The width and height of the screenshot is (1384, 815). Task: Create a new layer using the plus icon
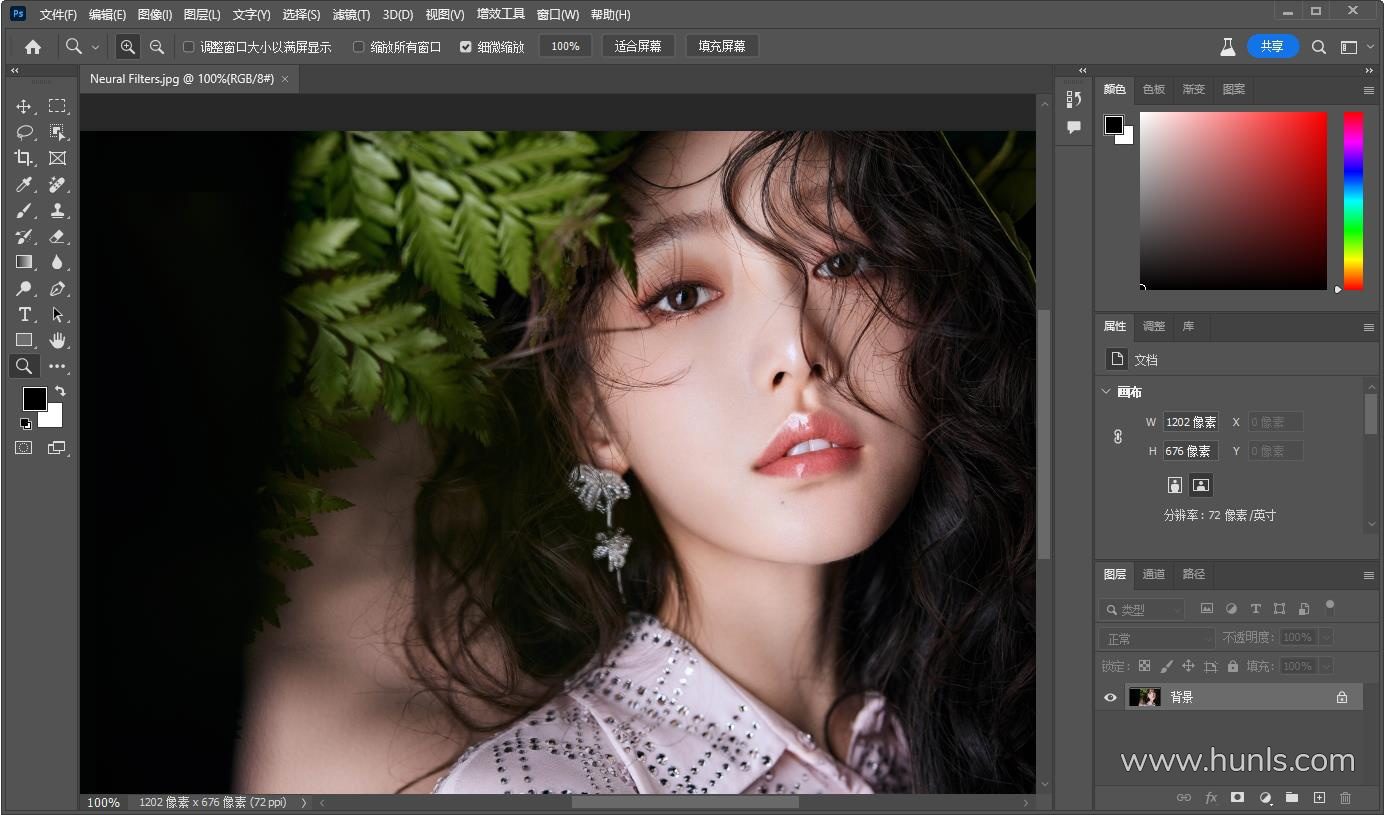pyautogui.click(x=1319, y=797)
